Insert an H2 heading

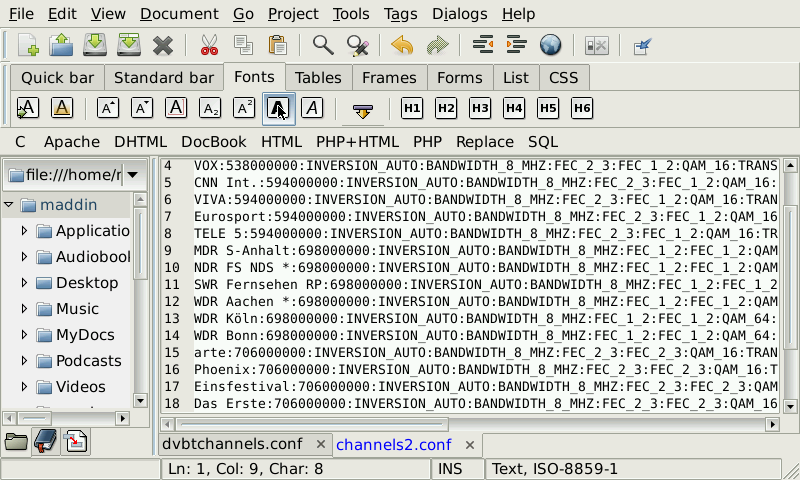(446, 108)
